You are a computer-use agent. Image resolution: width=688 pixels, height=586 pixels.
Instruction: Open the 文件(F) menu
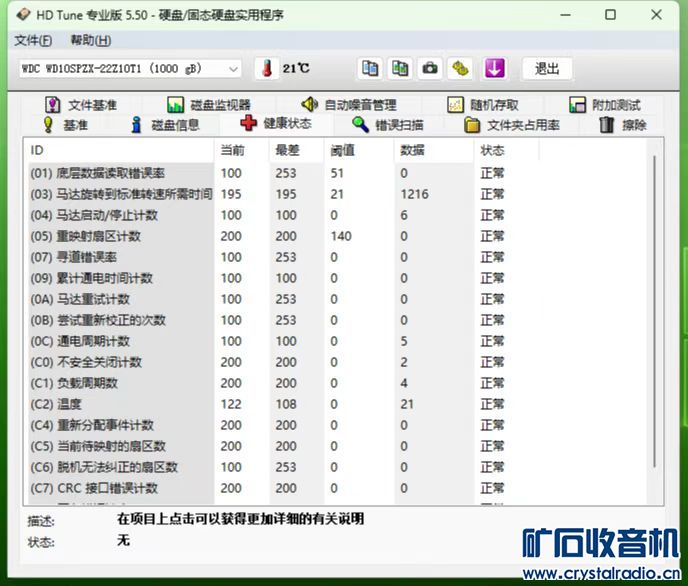point(33,40)
